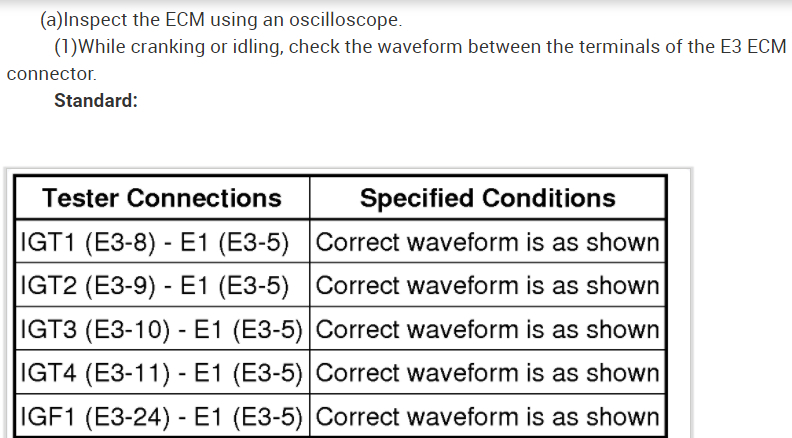Click the "Specified Conditions" column header
The height and width of the screenshot is (438, 792).
487,198
